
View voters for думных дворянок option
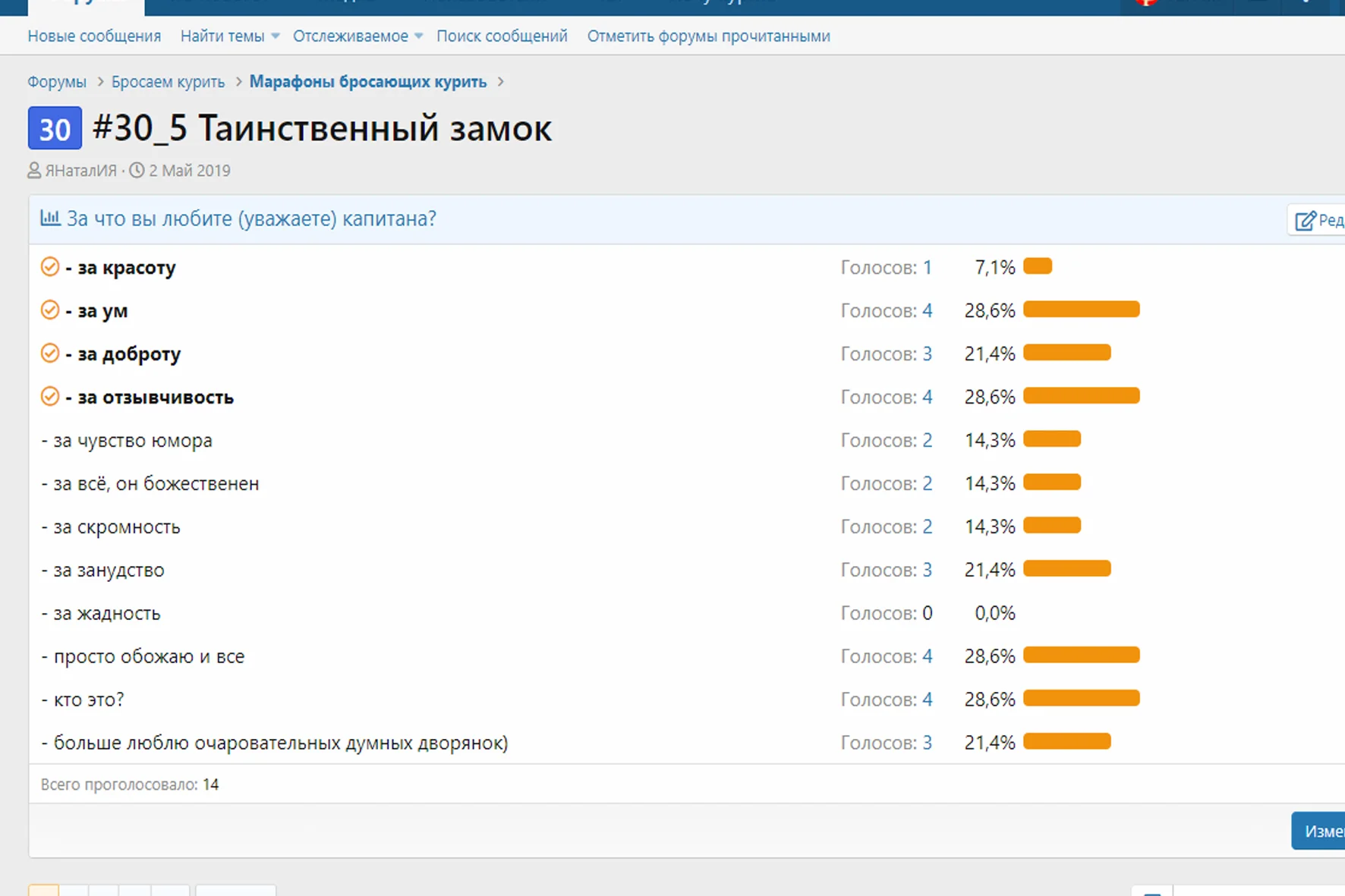[927, 744]
